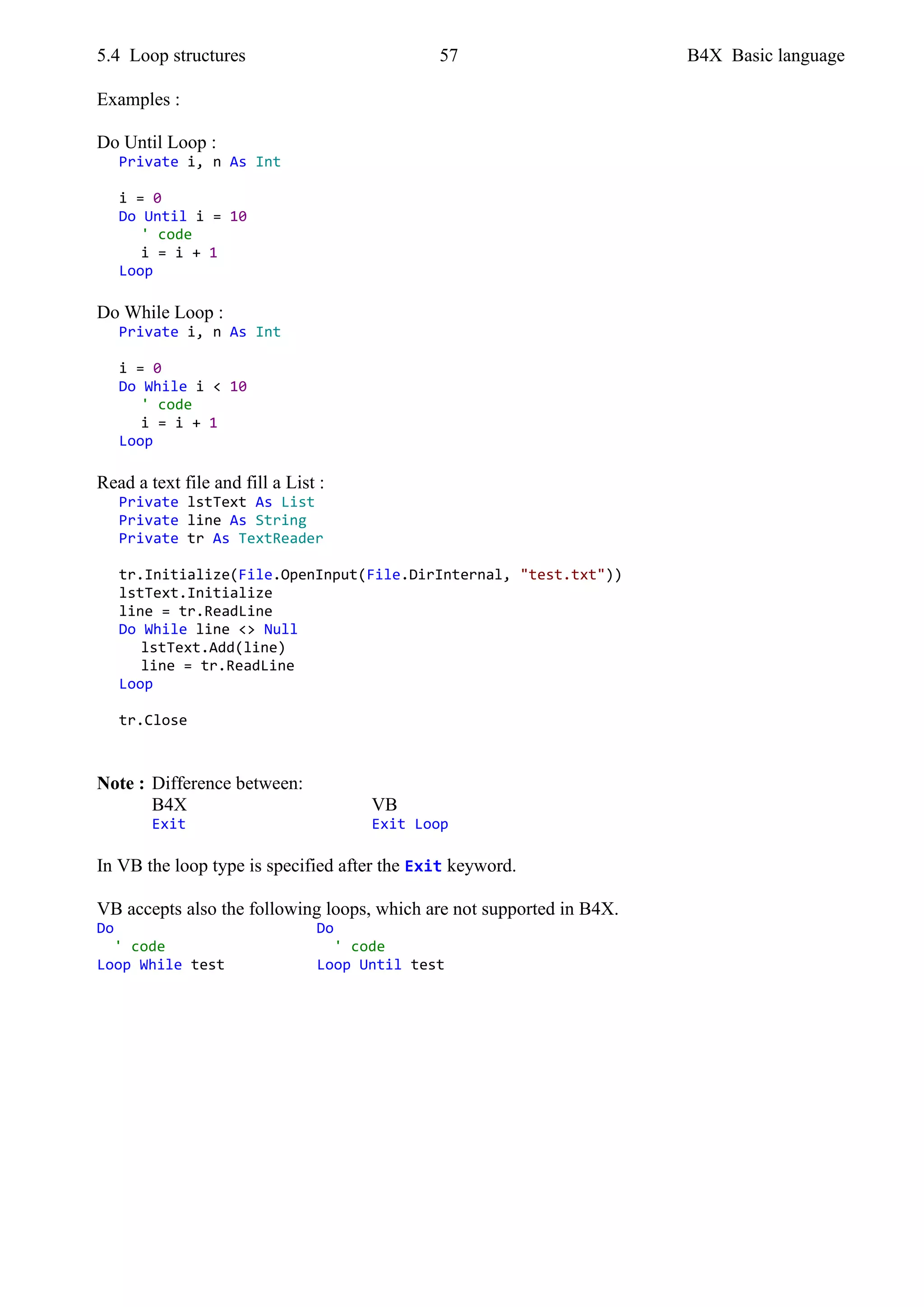Screen dimensions: 924x1307
Task: Click the header '5.4 Loop structures'
Action: pyautogui.click(x=171, y=56)
